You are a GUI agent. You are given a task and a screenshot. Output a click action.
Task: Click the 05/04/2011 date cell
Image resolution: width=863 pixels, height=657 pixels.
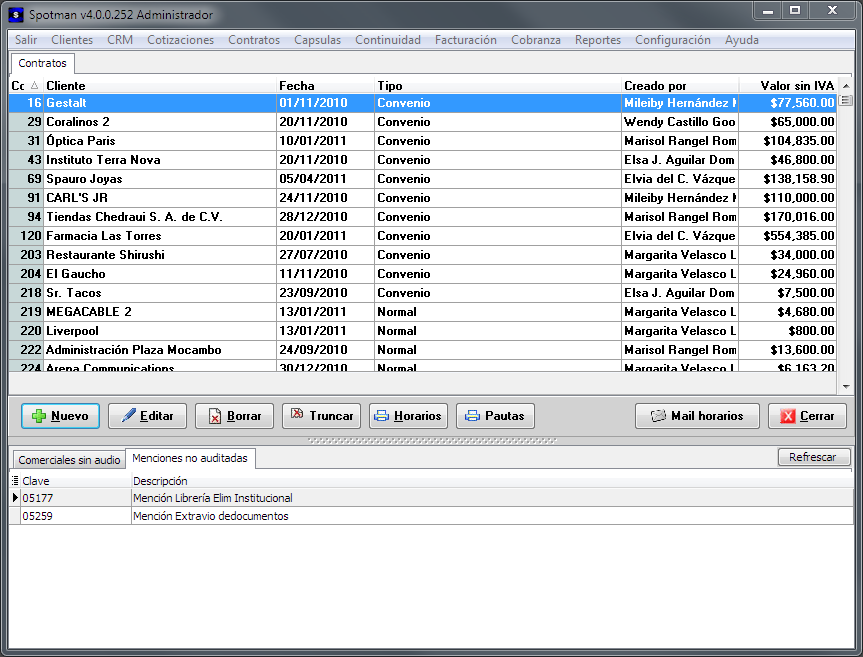click(x=325, y=179)
